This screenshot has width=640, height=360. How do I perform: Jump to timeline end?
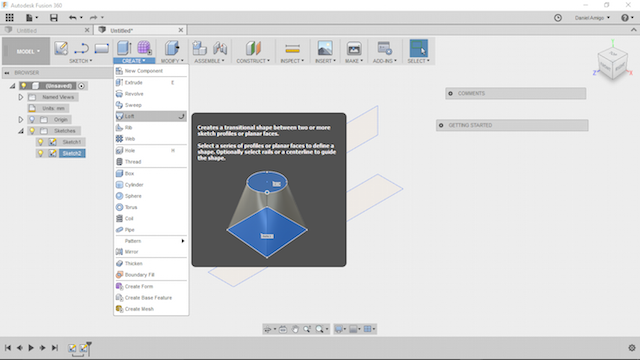[54, 348]
